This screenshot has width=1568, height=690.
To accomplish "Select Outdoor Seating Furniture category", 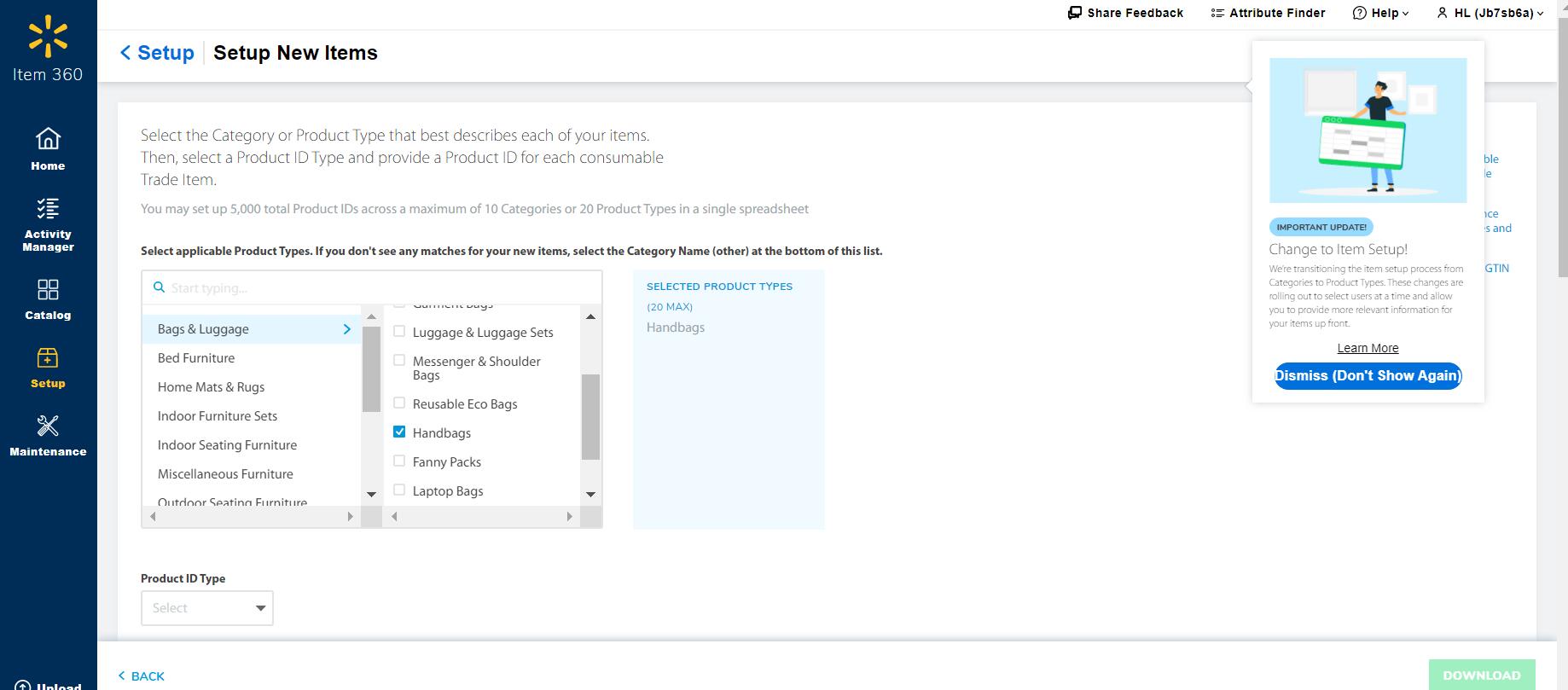I will pos(232,502).
